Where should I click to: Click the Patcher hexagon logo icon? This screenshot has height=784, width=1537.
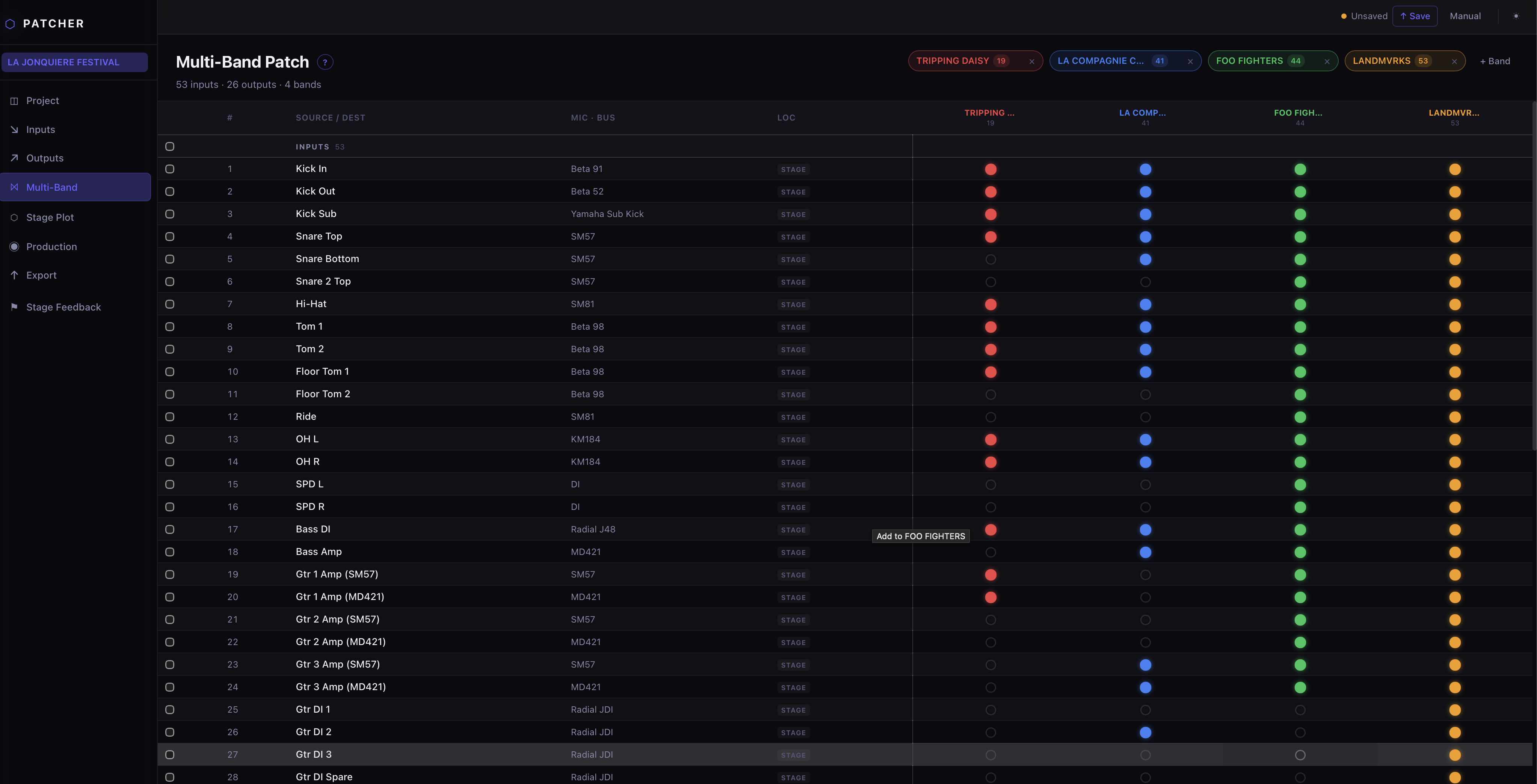(x=10, y=24)
